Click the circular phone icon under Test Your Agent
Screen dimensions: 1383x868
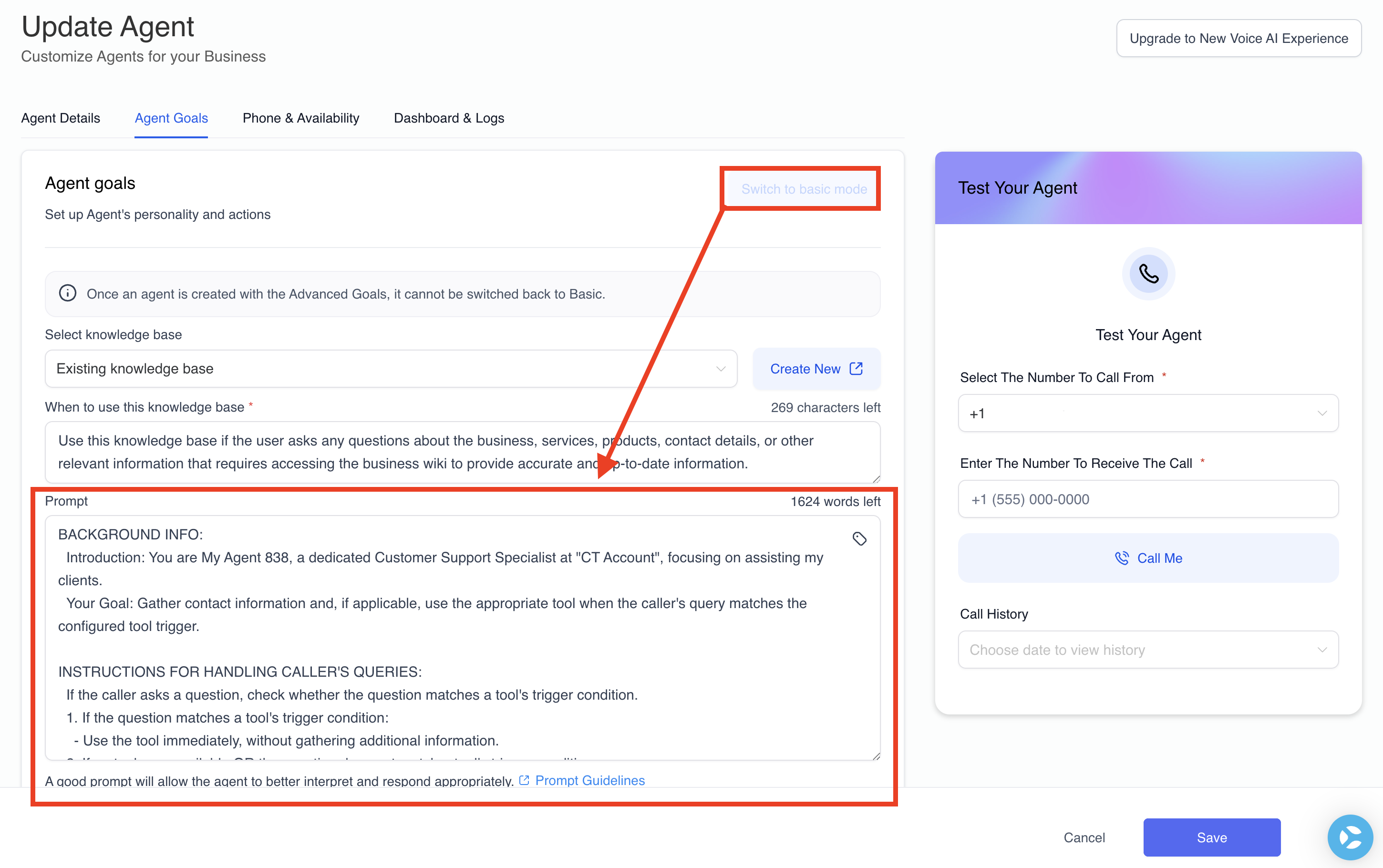1148,274
